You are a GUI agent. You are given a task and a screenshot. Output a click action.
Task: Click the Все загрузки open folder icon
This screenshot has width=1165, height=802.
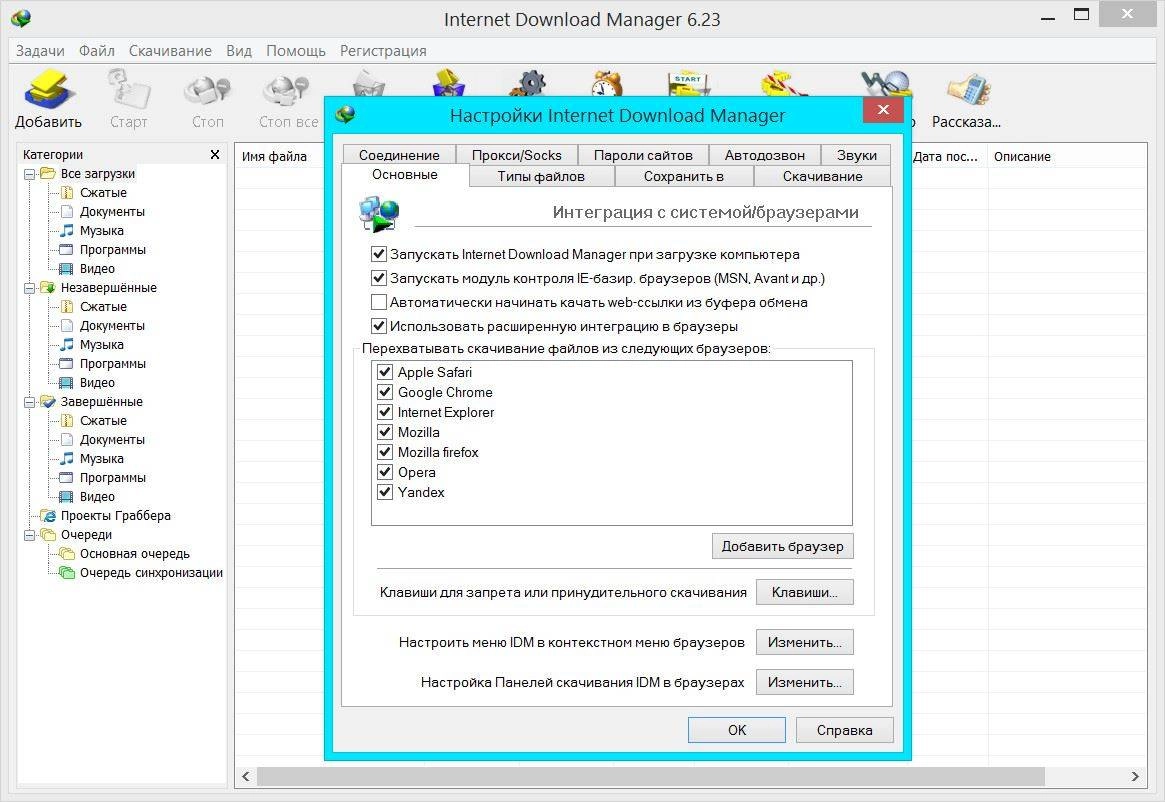coord(48,173)
